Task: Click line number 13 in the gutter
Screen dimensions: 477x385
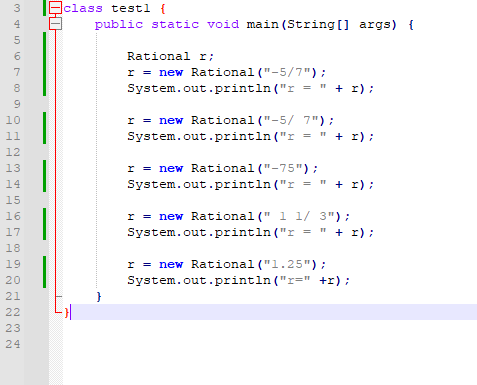Action: (x=13, y=168)
